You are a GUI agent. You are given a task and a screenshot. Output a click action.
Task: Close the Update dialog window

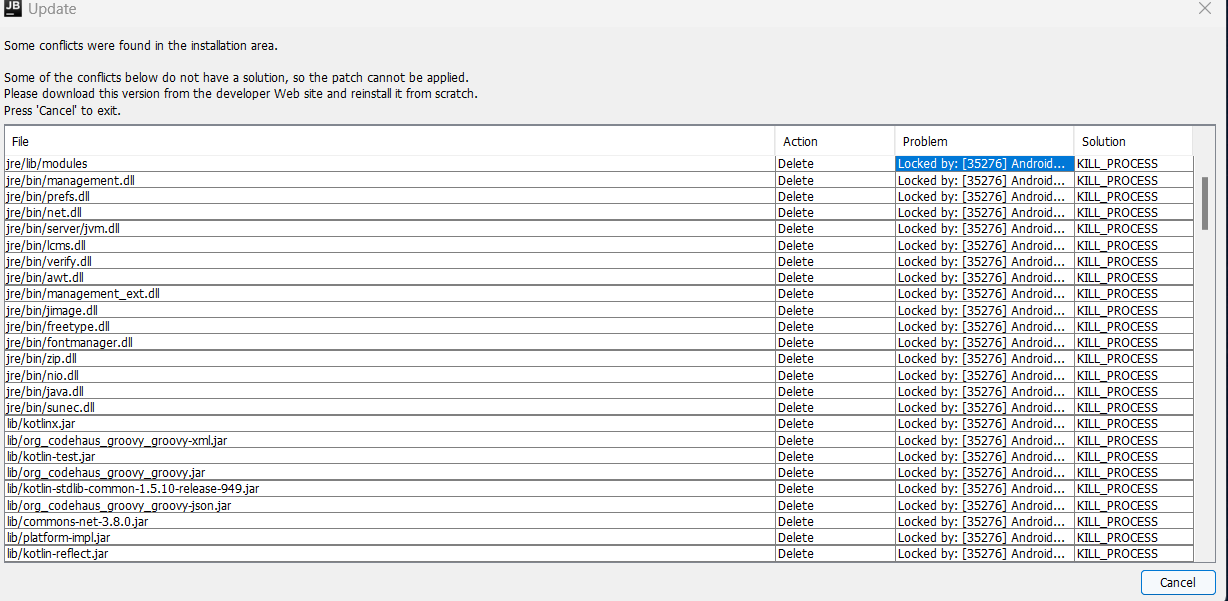(x=1205, y=9)
